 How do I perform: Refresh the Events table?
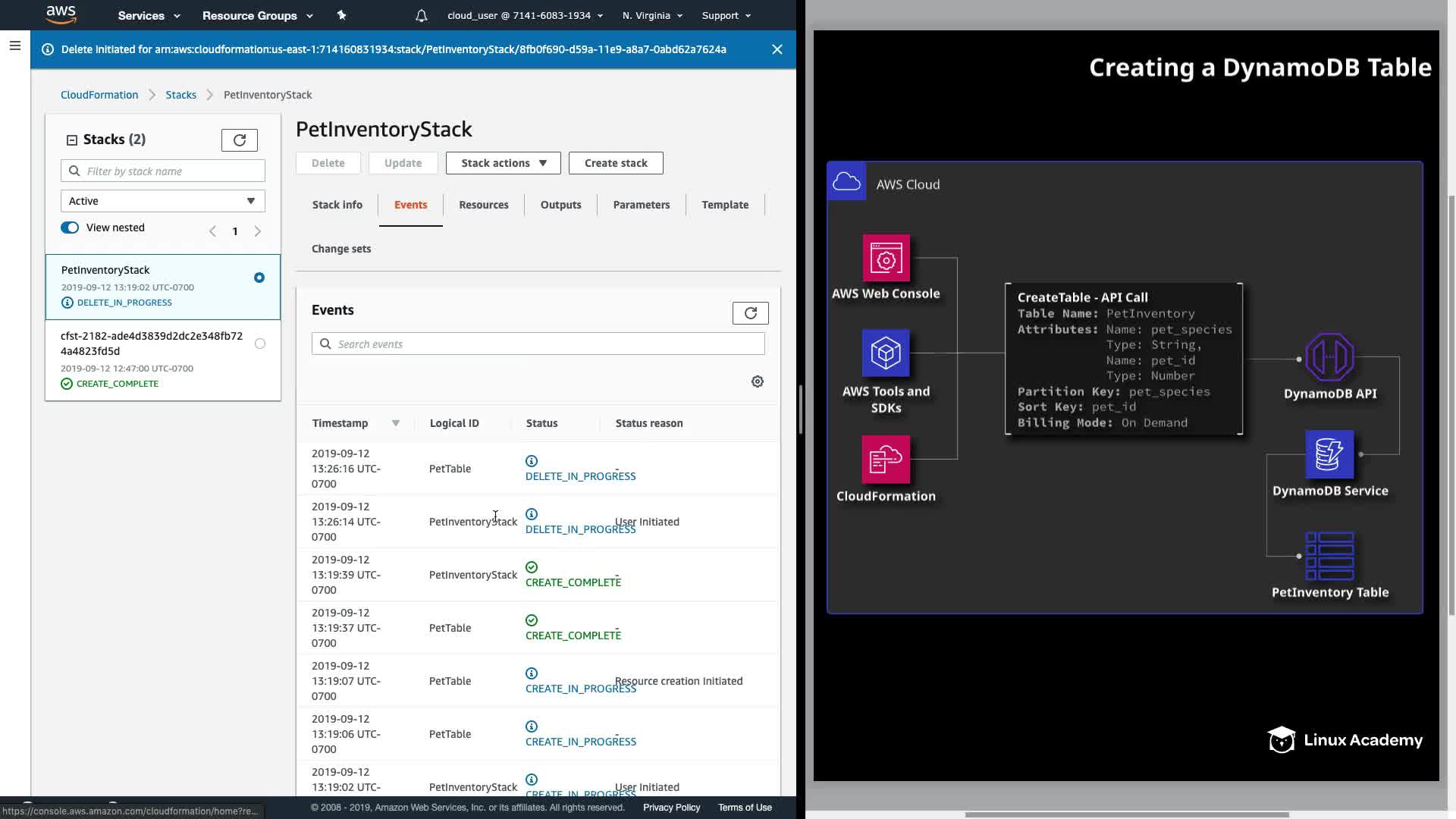point(750,313)
